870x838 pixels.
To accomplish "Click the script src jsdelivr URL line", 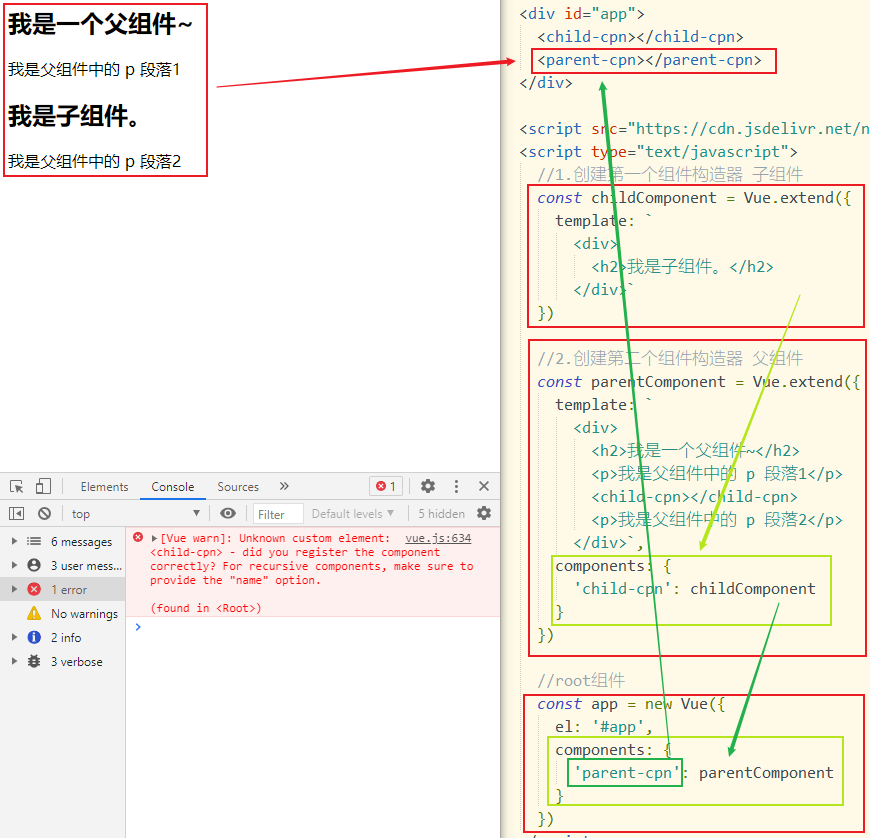I will tap(694, 129).
